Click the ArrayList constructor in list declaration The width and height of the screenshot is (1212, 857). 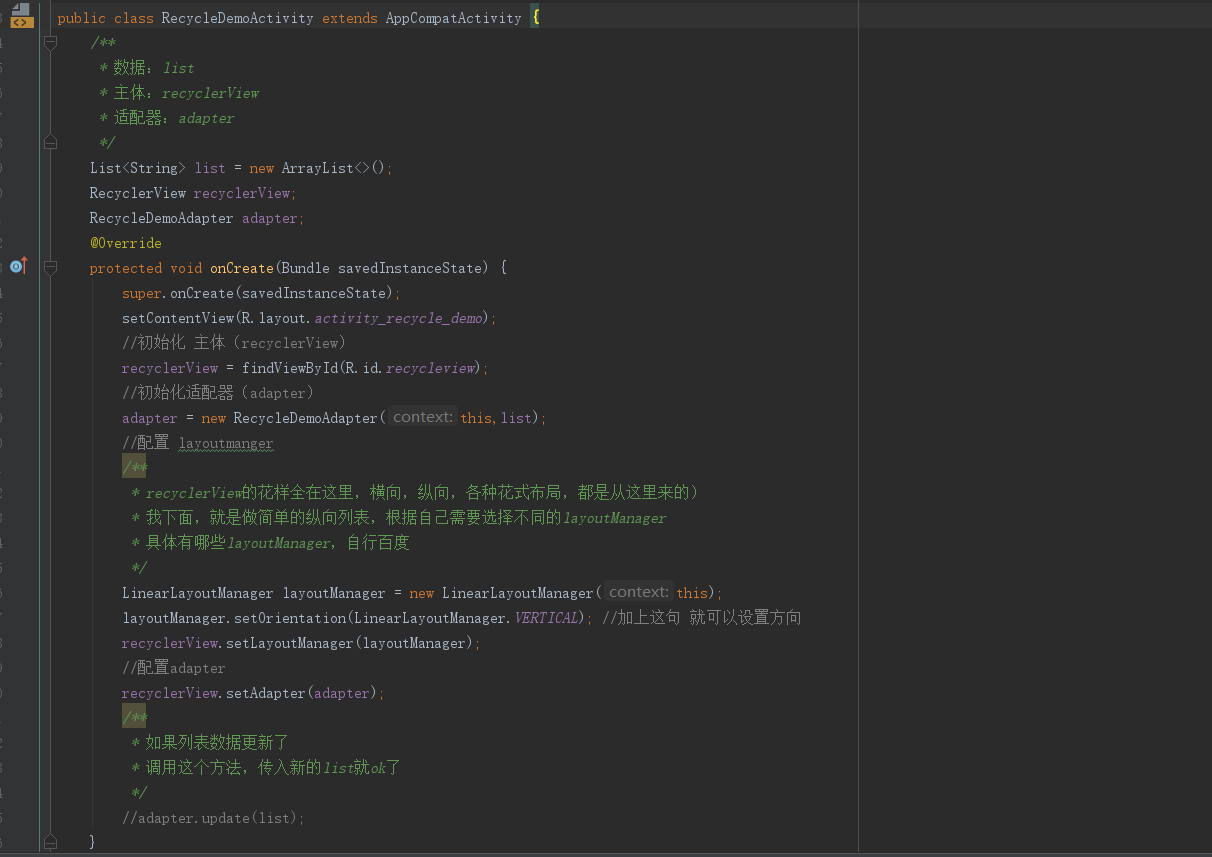317,168
